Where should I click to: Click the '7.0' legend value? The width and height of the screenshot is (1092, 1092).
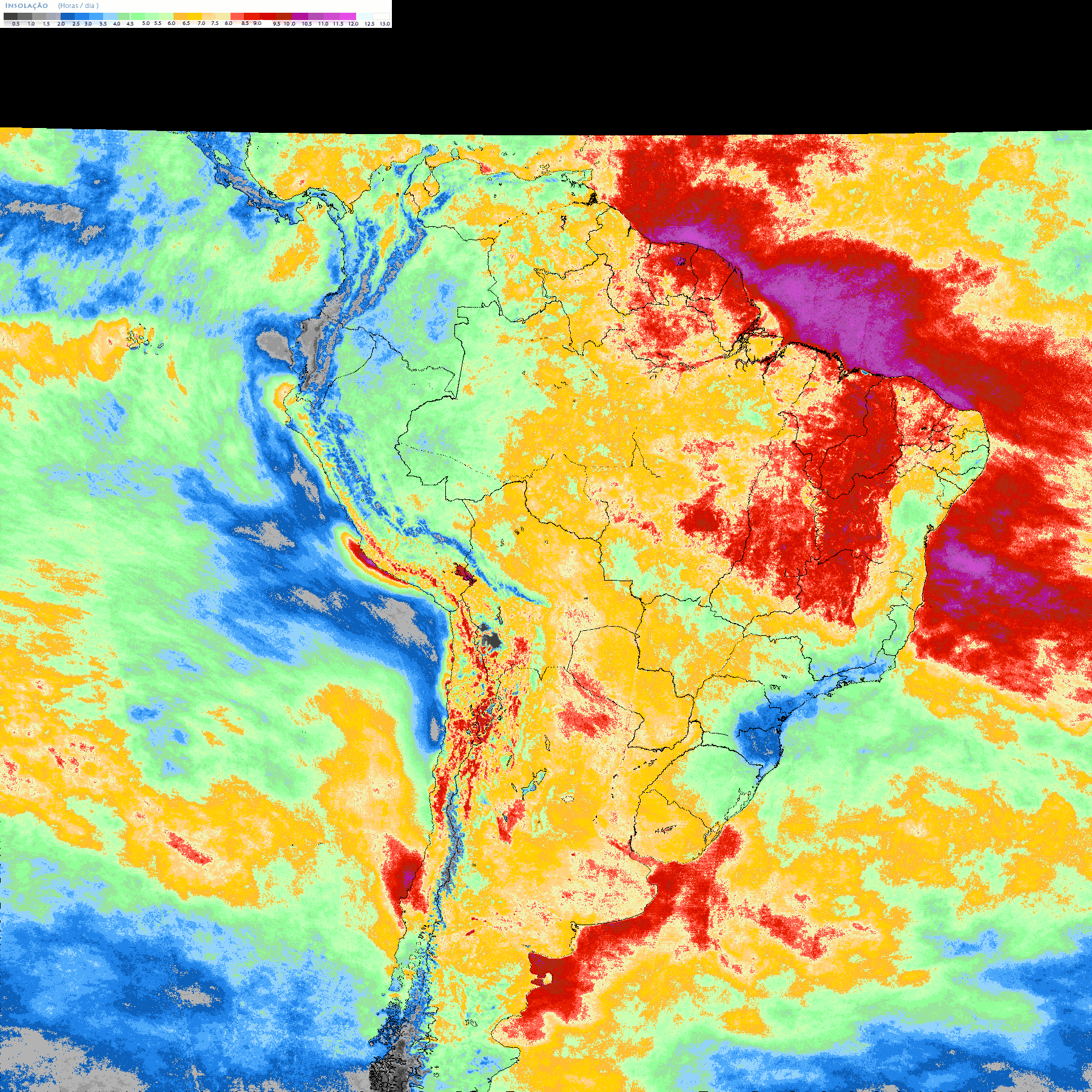coord(201,23)
